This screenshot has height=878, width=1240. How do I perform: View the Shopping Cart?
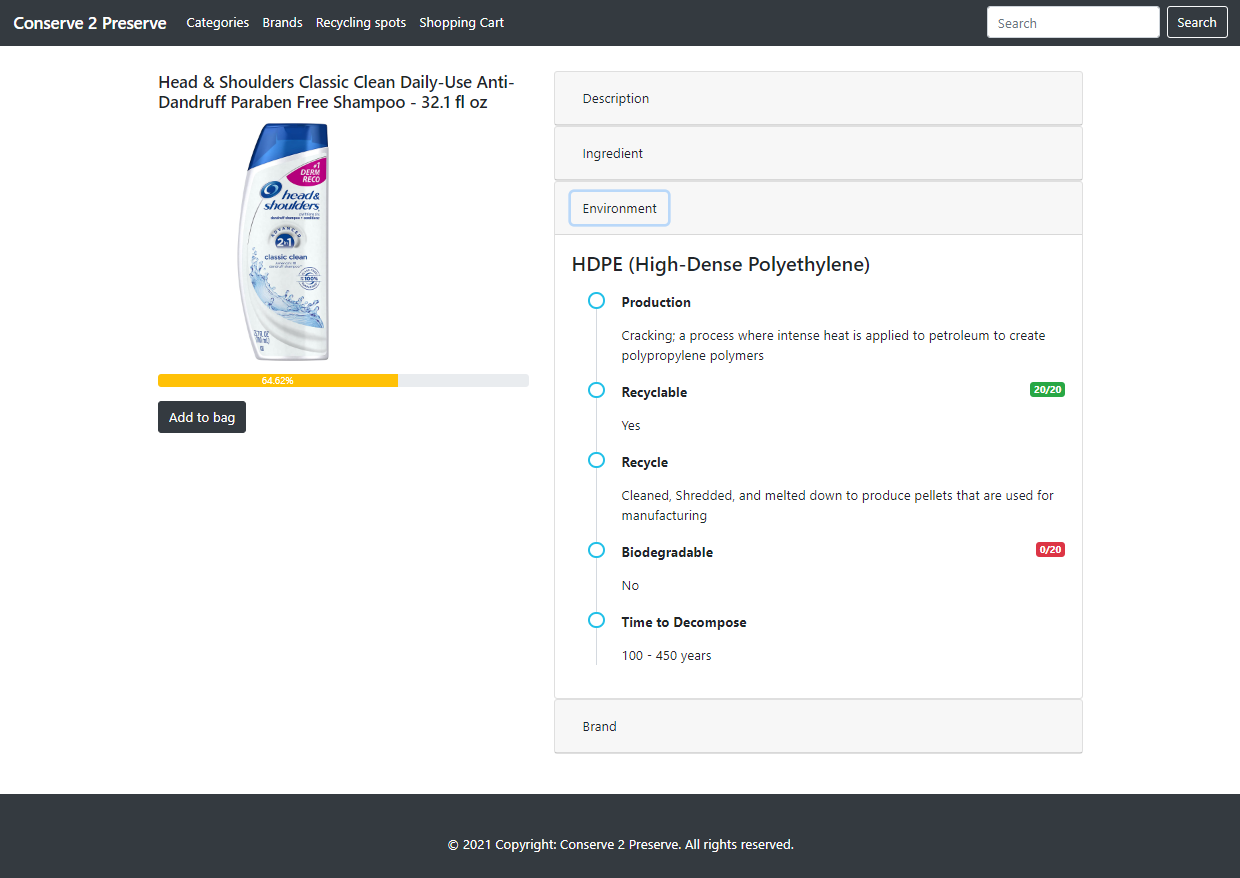coord(461,22)
